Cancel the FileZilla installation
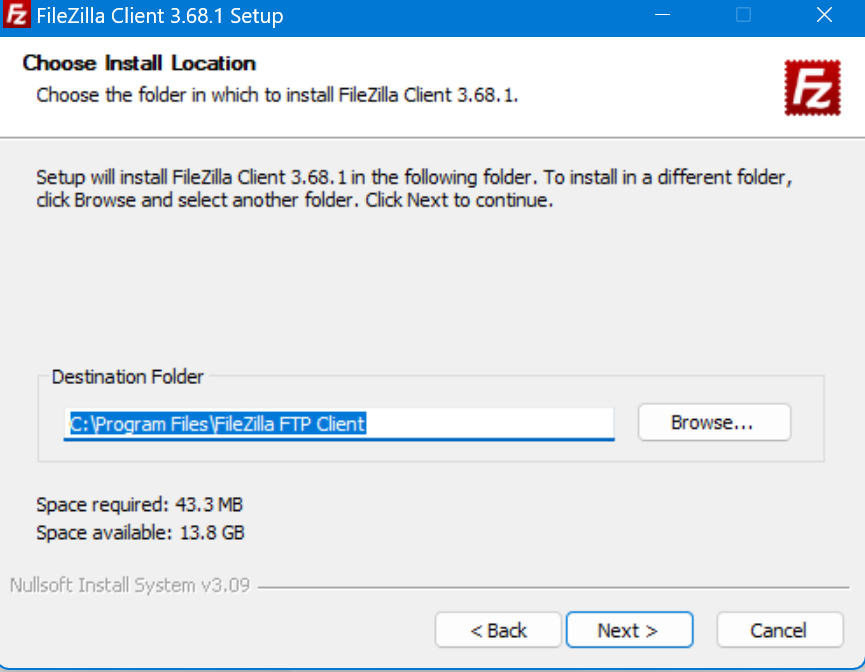The width and height of the screenshot is (865, 672). pos(779,630)
